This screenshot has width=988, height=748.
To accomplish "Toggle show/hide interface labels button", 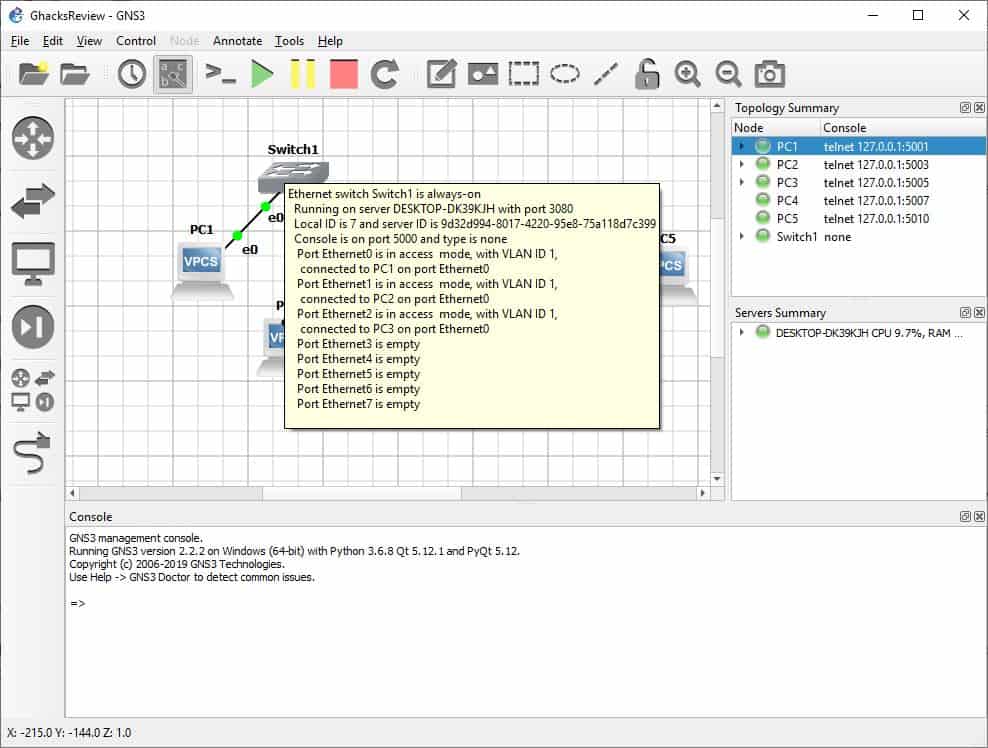I will 173,74.
